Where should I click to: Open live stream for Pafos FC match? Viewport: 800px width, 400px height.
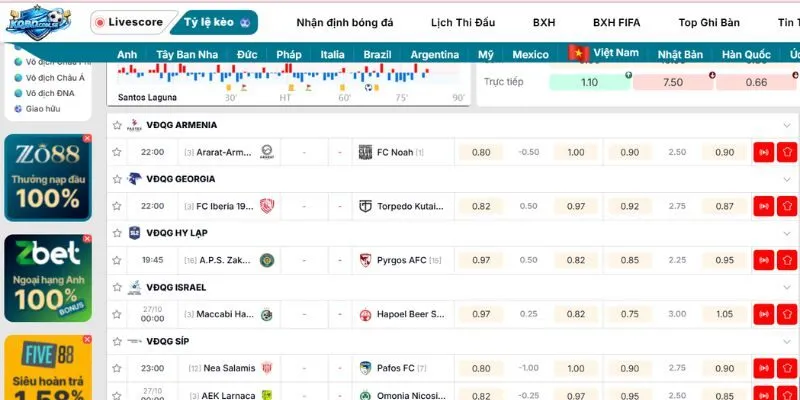coord(764,368)
